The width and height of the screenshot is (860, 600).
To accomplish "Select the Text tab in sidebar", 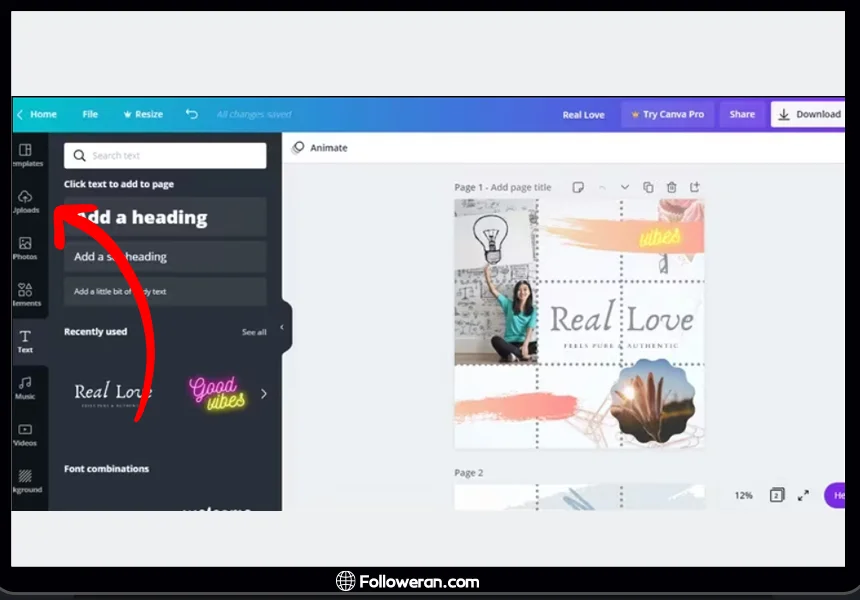I will pyautogui.click(x=25, y=341).
